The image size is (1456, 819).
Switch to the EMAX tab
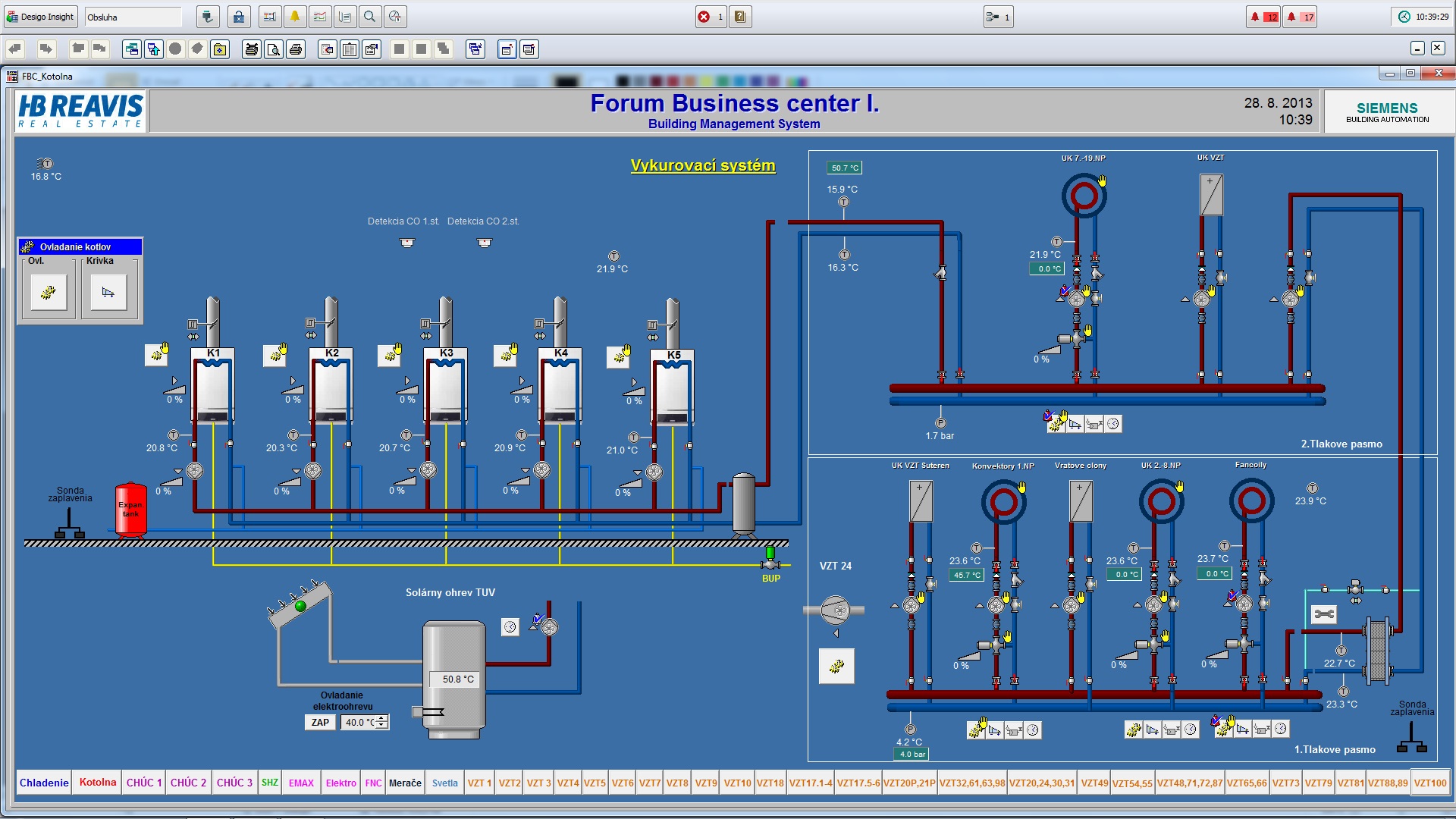301,783
